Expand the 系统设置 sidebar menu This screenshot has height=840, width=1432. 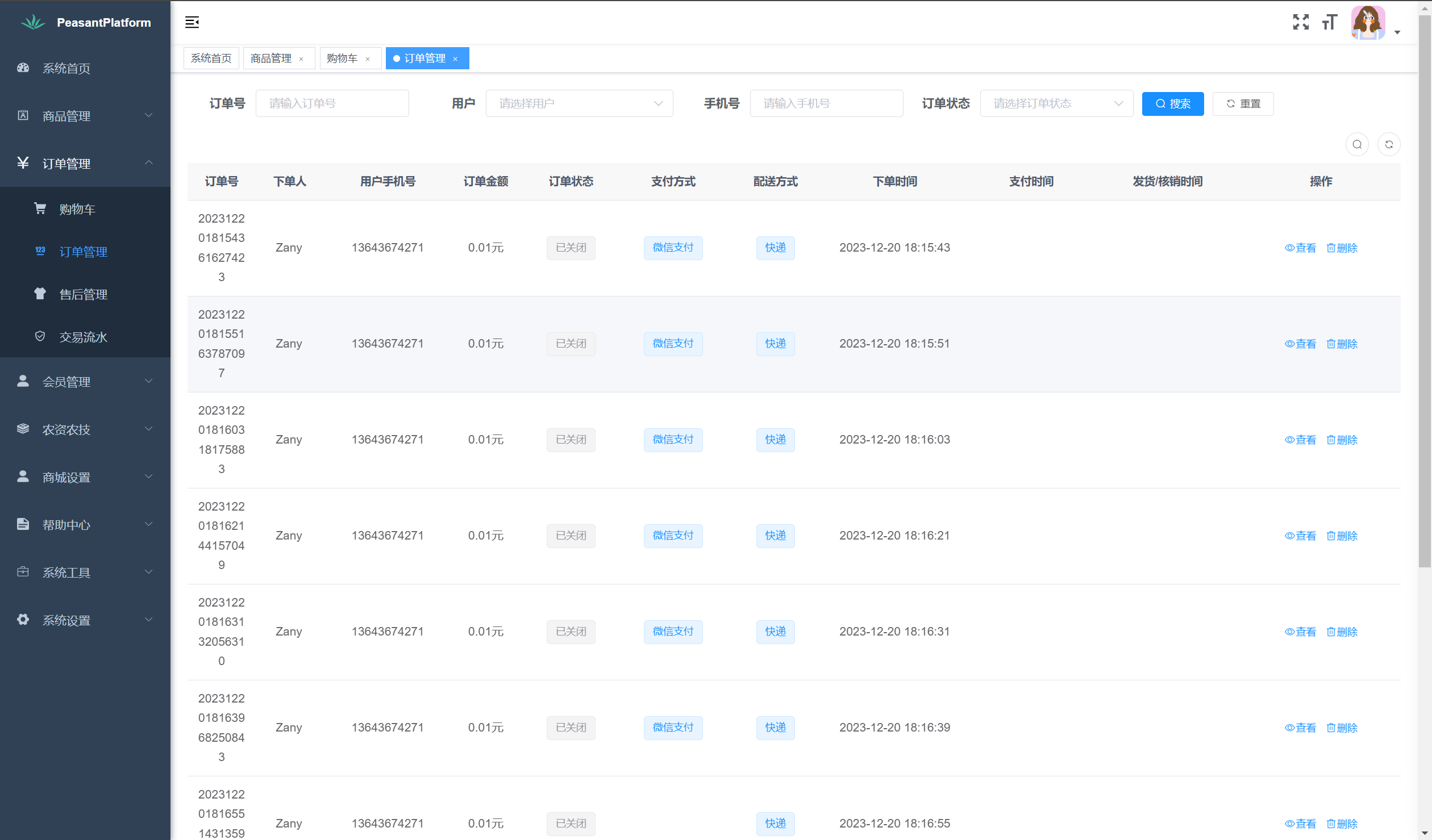coord(85,620)
